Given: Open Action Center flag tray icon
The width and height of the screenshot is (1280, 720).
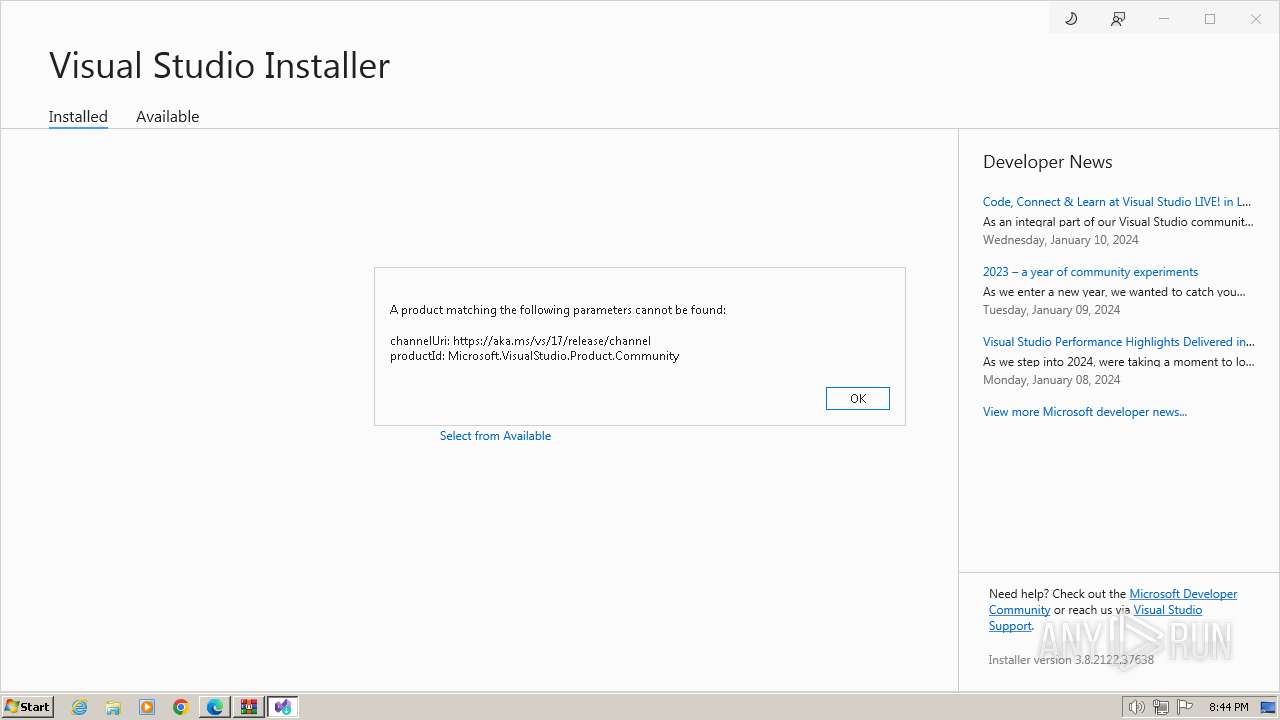Looking at the screenshot, I should (1185, 707).
